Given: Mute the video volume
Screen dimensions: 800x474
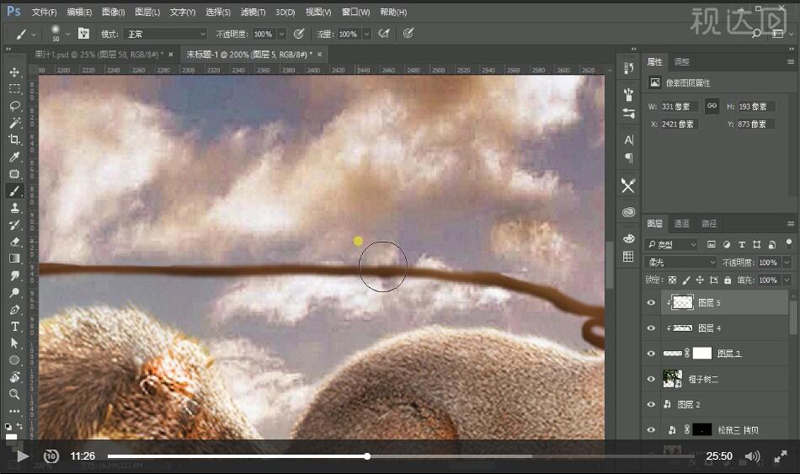Looking at the screenshot, I should [x=752, y=456].
